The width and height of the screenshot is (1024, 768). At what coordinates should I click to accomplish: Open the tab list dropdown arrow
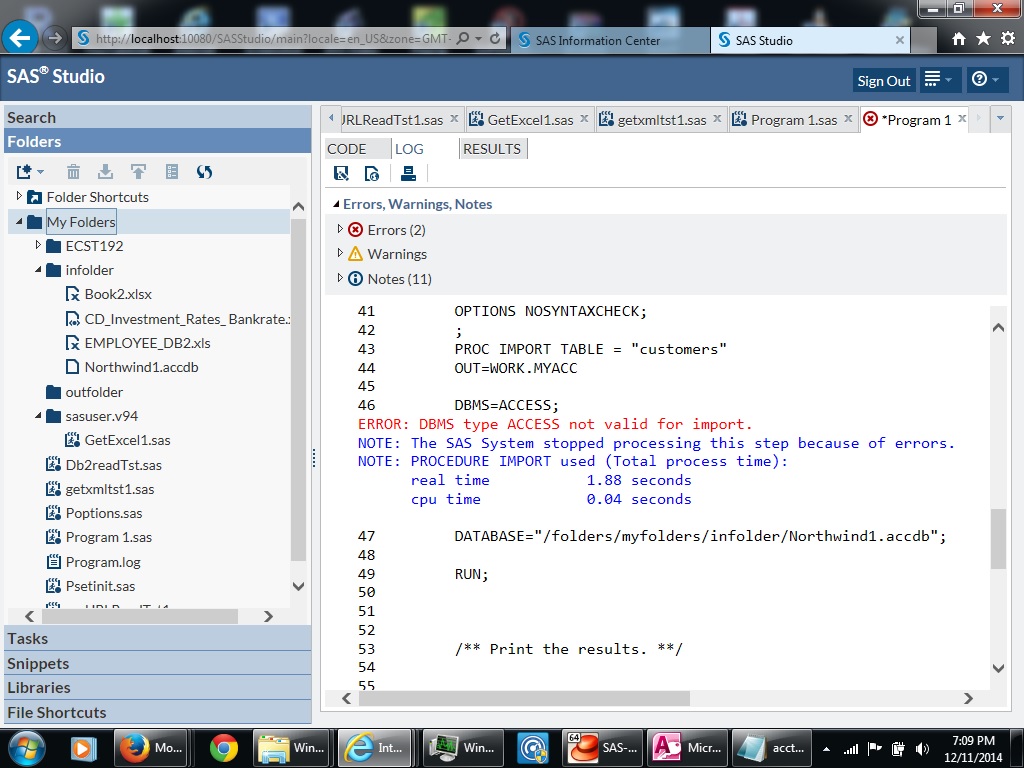click(x=1000, y=118)
